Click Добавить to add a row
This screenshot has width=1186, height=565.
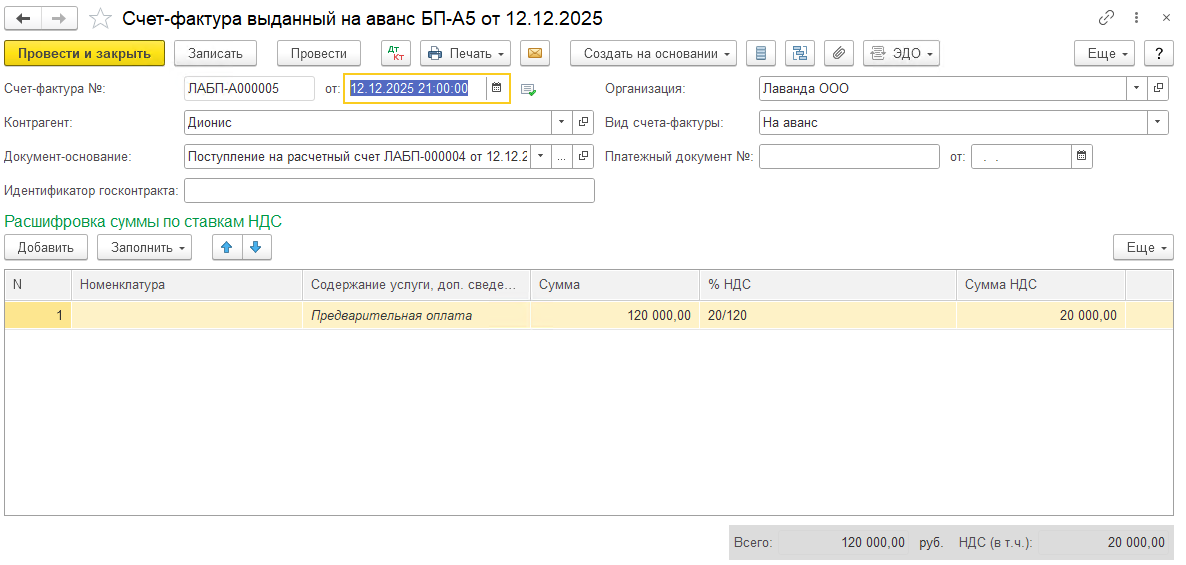click(45, 247)
